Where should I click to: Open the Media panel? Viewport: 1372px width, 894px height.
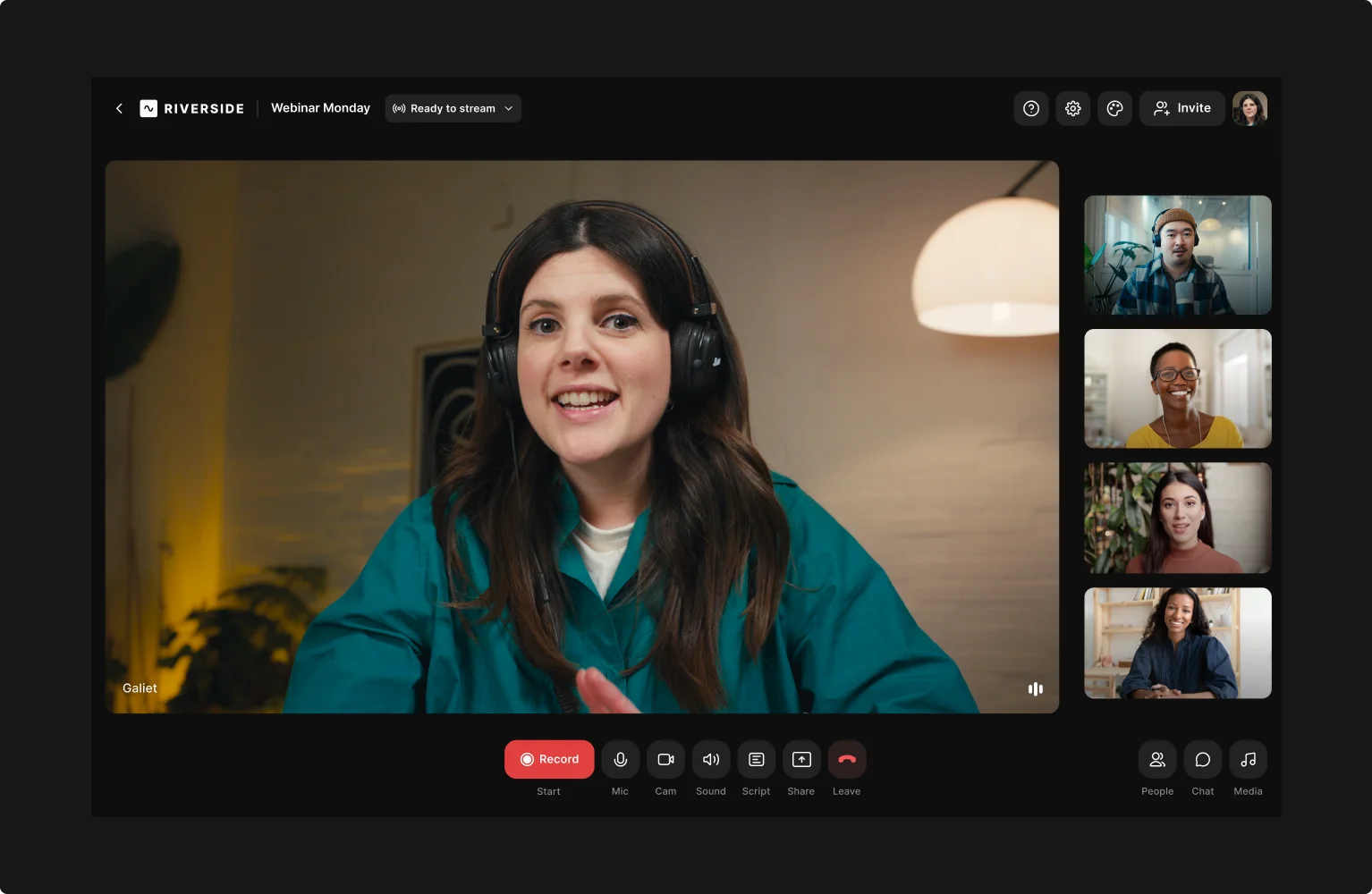1248,759
